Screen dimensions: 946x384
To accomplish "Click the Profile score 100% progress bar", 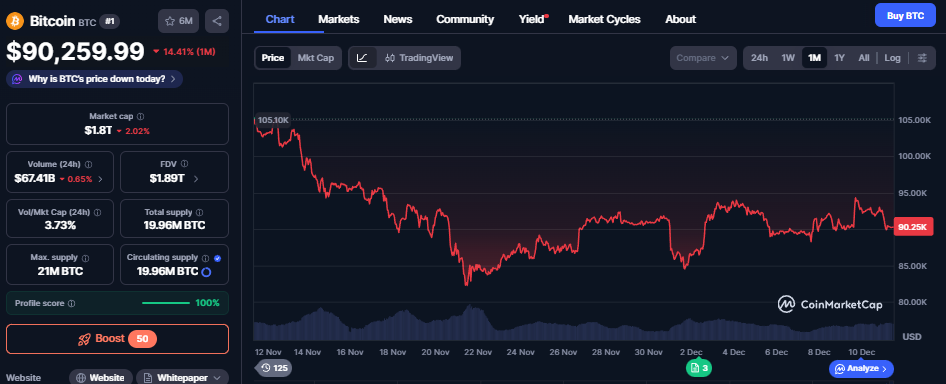I will tap(166, 303).
